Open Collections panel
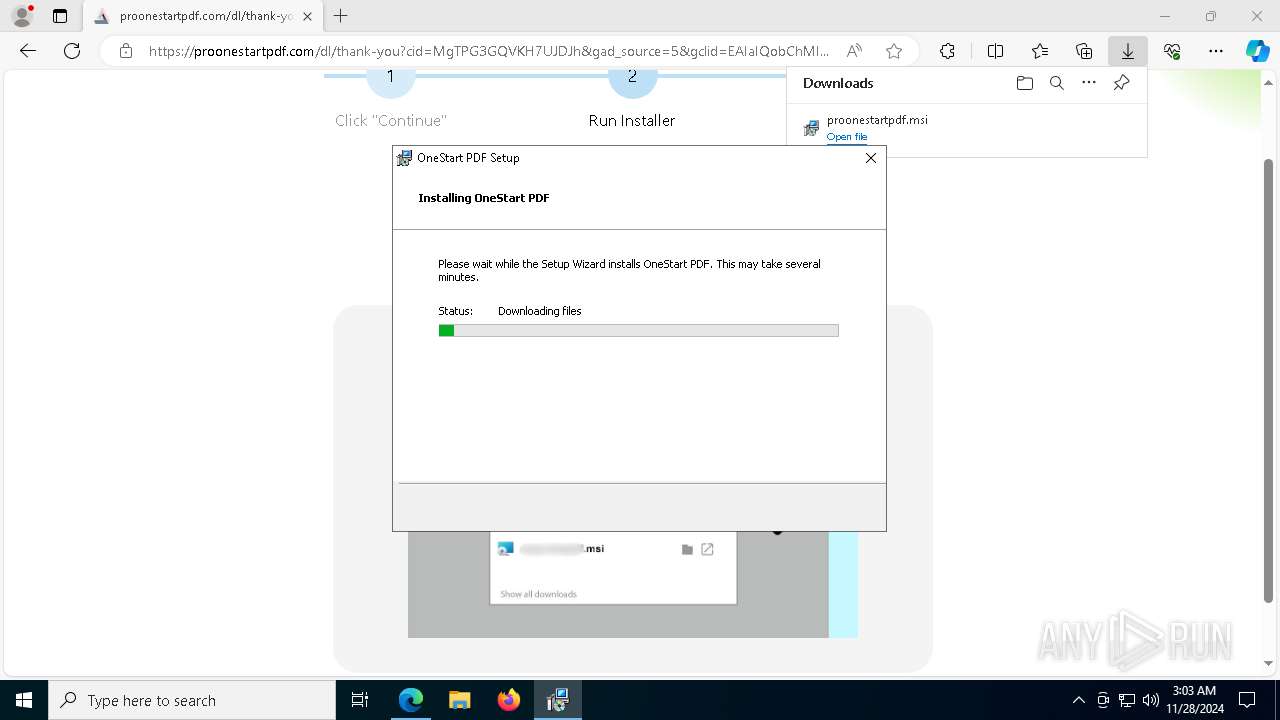This screenshot has height=720, width=1280. [x=1084, y=51]
